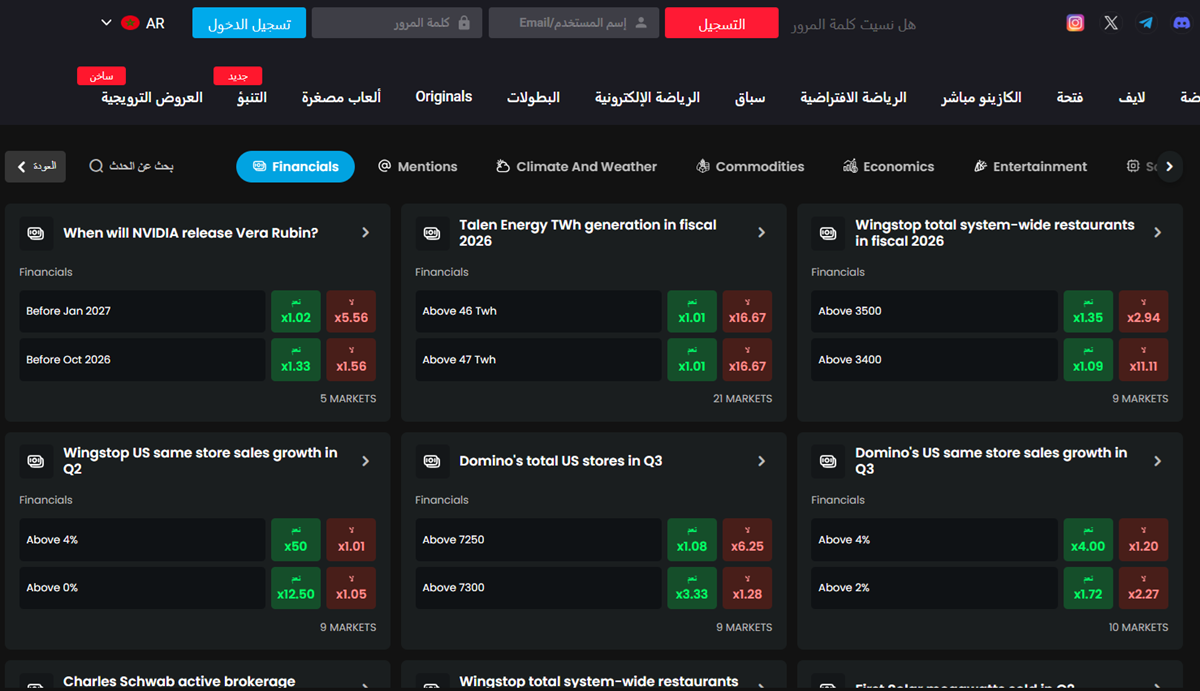Open the Discord social link
This screenshot has width=1200, height=691.
point(1181,23)
